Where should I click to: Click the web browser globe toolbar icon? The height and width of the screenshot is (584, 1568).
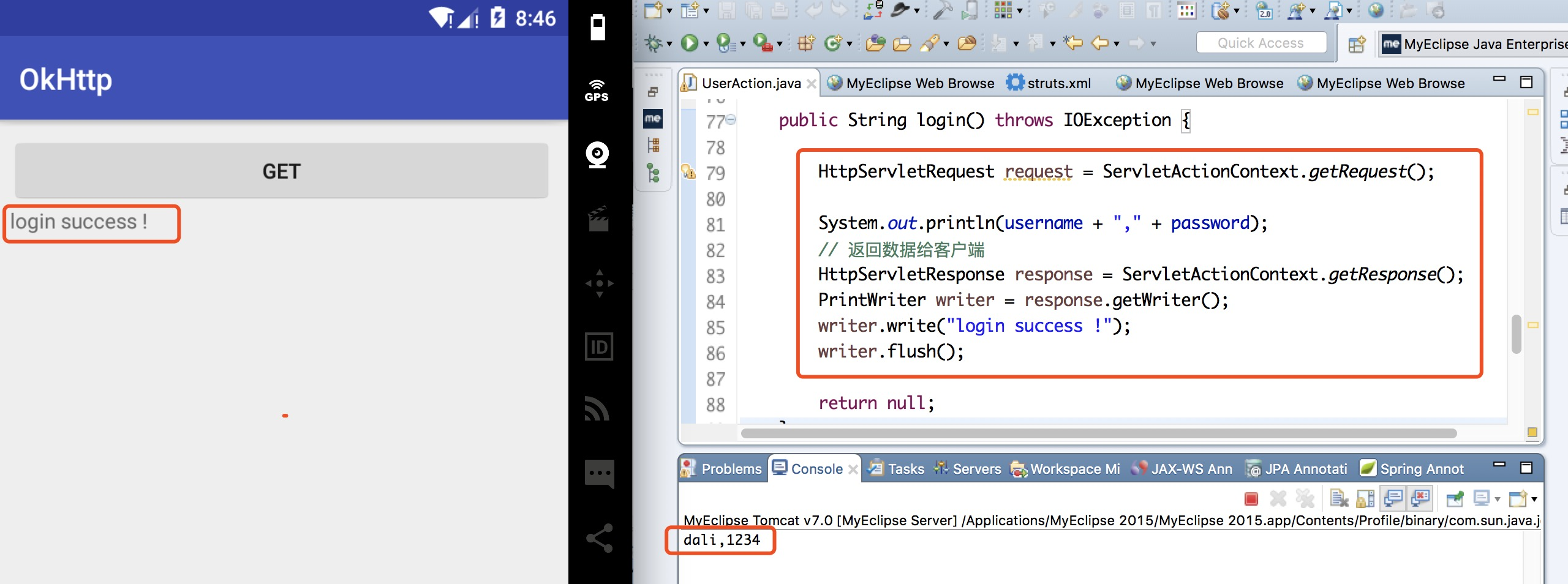[x=1376, y=10]
